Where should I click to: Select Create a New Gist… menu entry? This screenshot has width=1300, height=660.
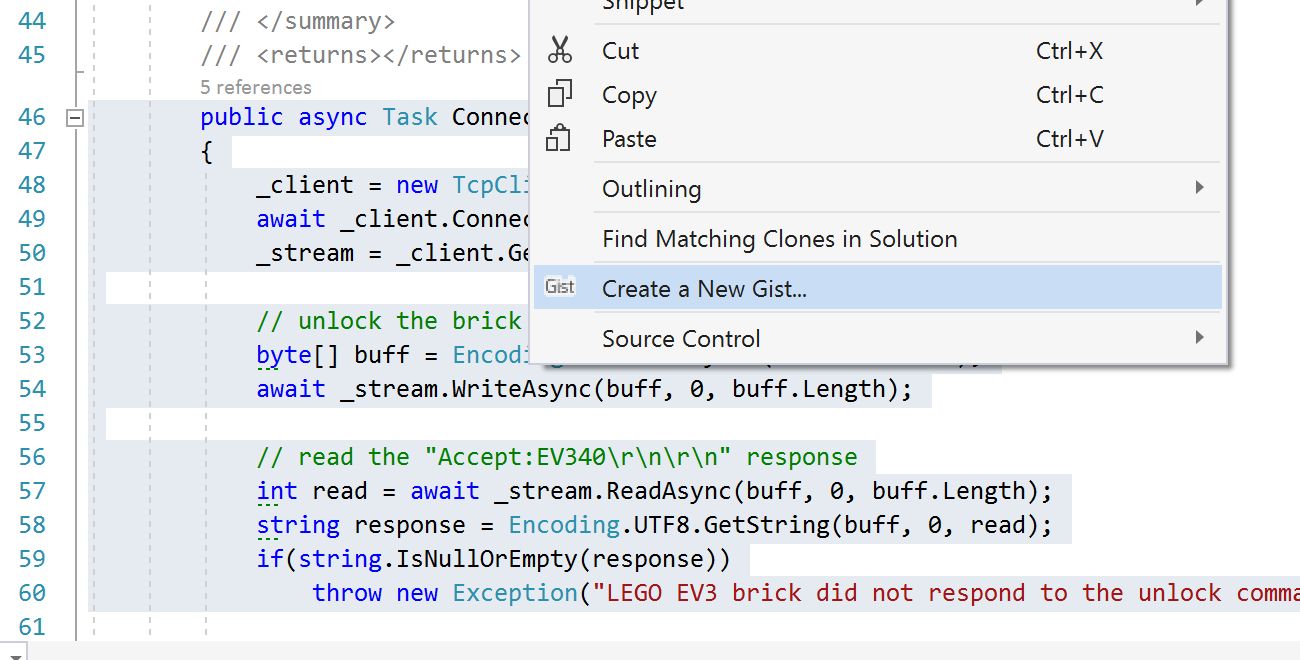704,289
